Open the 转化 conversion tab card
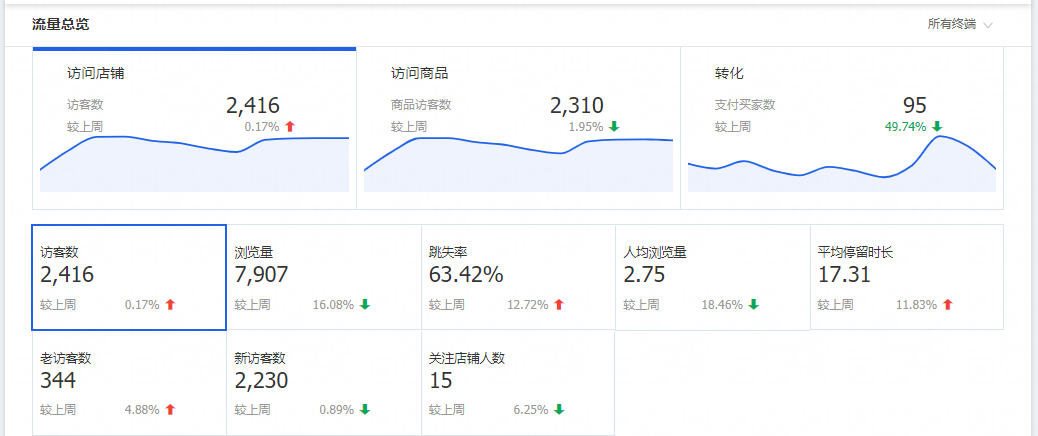The height and width of the screenshot is (436, 1038). tap(841, 128)
